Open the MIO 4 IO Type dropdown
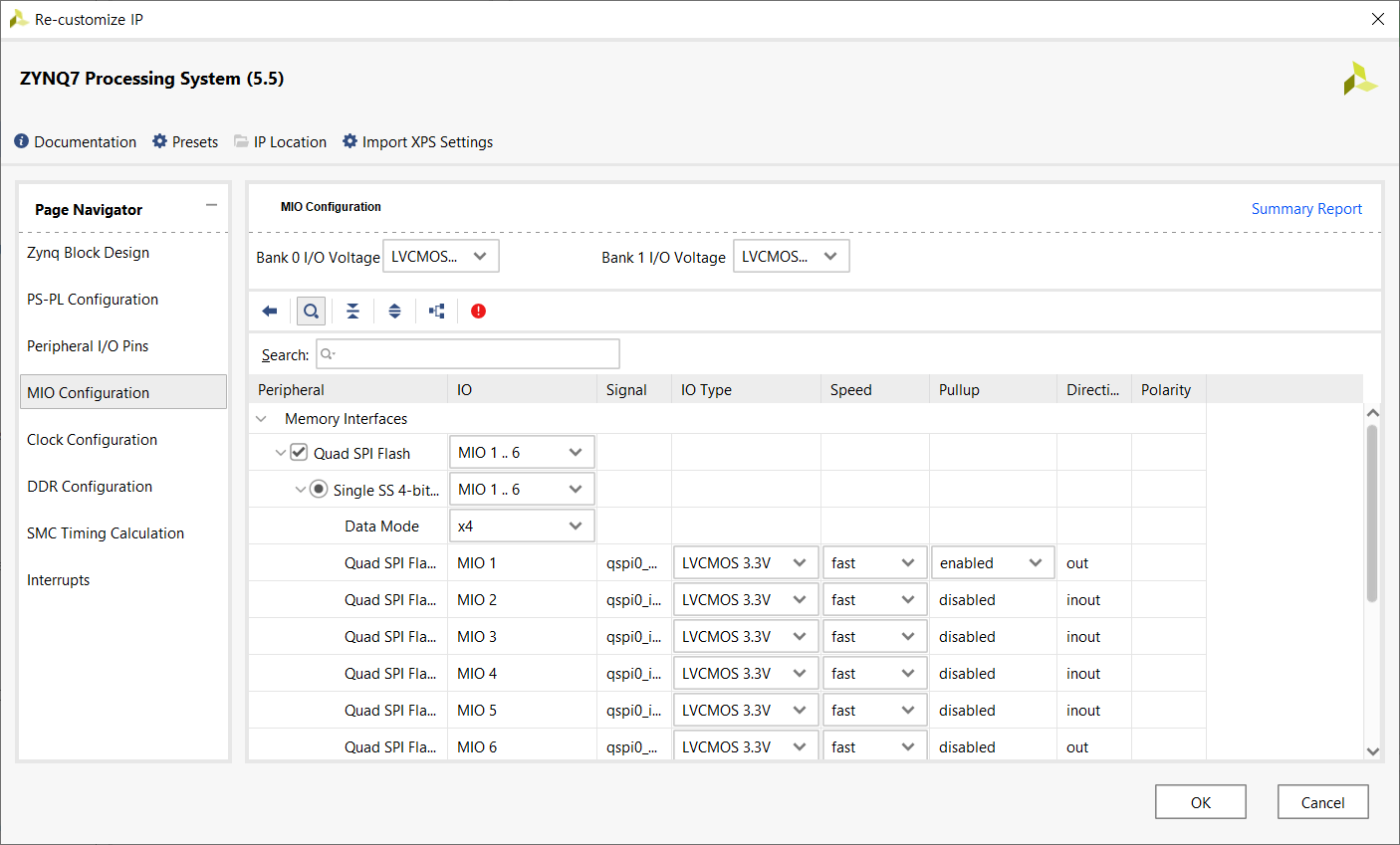This screenshot has height=845, width=1400. [x=746, y=673]
